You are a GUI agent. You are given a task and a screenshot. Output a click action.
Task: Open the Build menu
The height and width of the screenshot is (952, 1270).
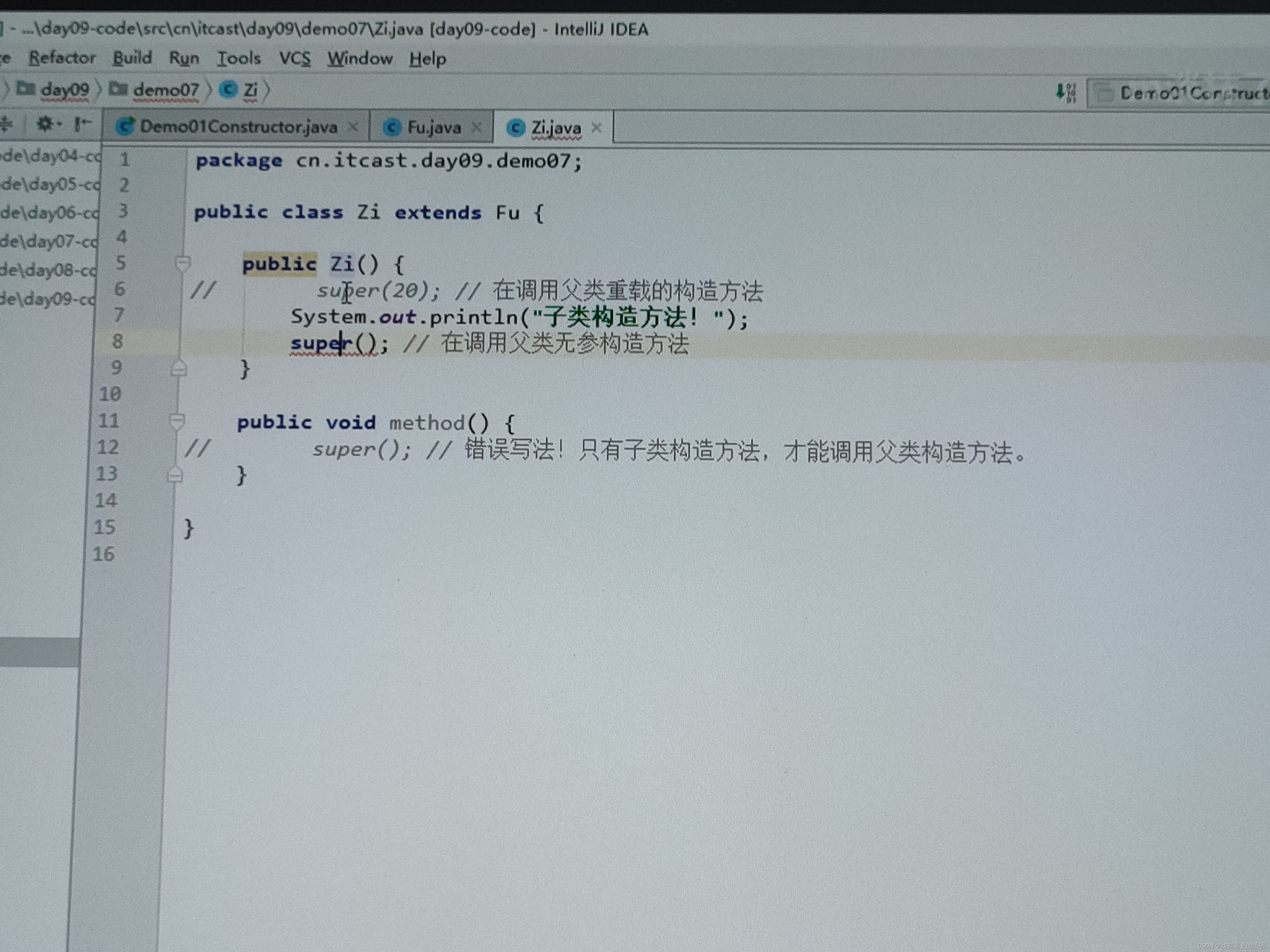[132, 58]
